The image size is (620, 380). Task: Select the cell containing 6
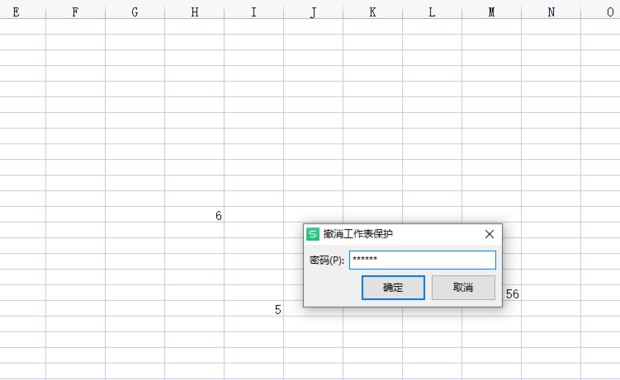[195, 215]
